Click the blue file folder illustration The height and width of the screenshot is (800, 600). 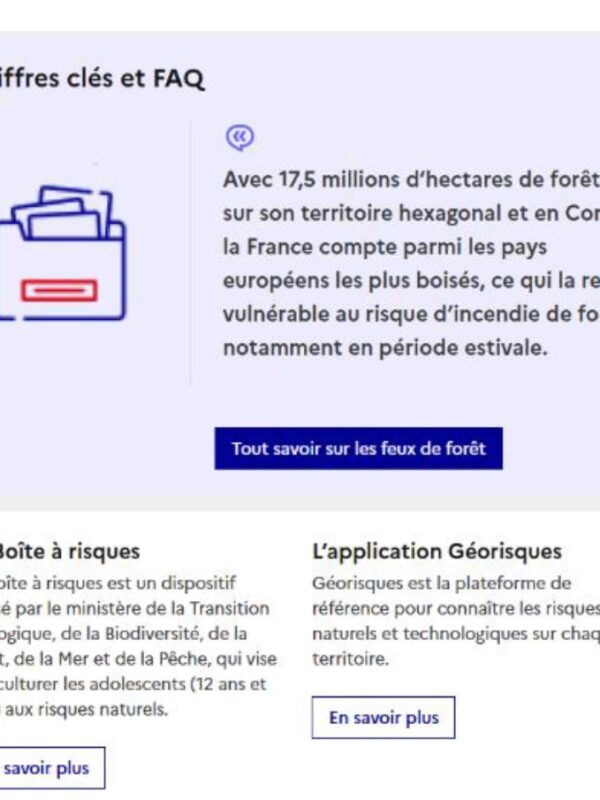tap(62, 254)
